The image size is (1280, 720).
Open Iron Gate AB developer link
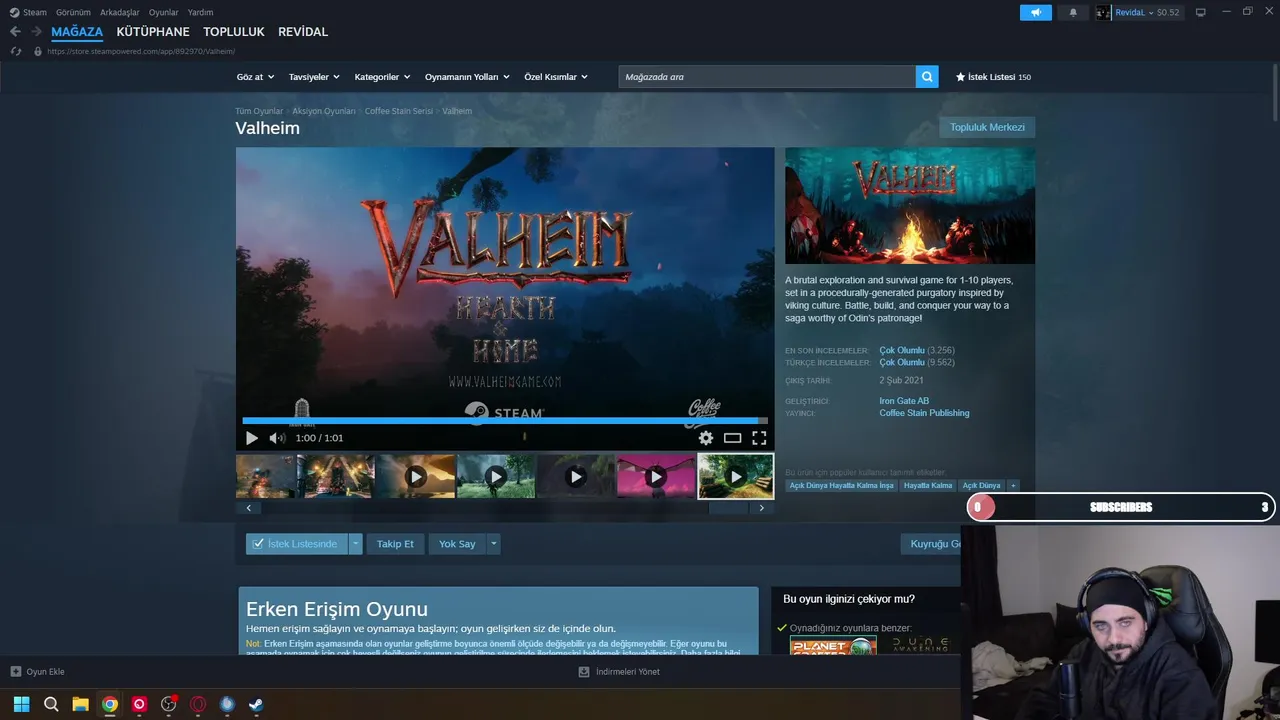[904, 401]
